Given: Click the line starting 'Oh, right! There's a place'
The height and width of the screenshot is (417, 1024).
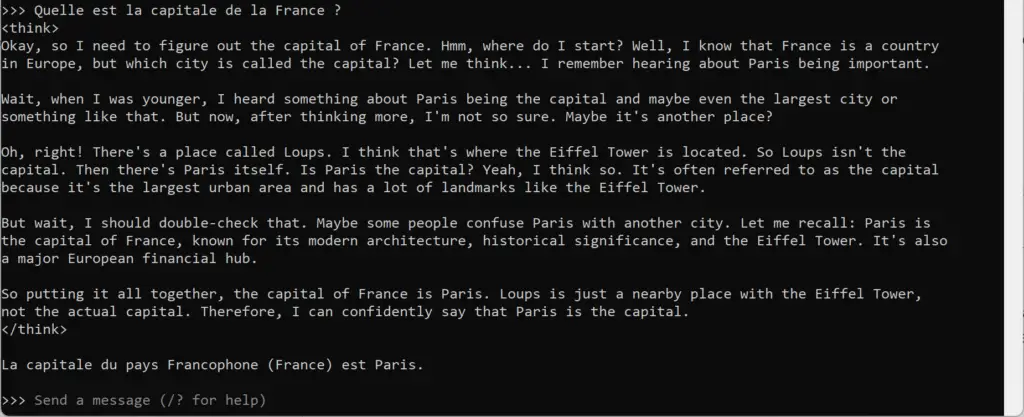Looking at the screenshot, I should click(x=454, y=152).
